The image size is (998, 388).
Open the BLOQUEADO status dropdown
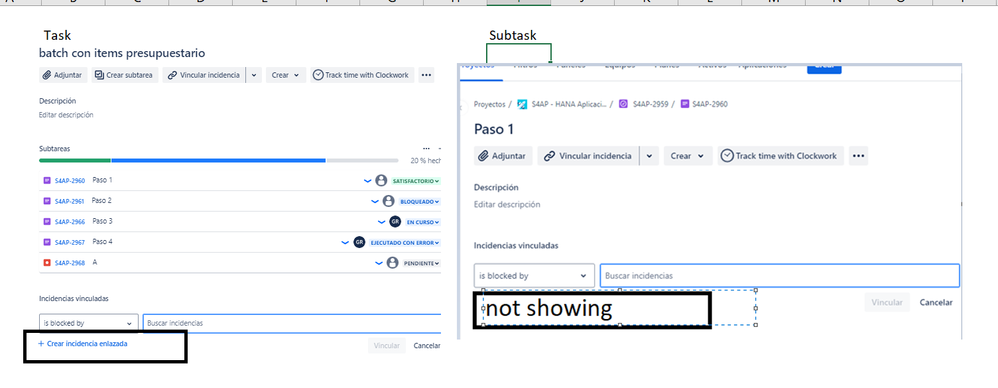pos(420,202)
